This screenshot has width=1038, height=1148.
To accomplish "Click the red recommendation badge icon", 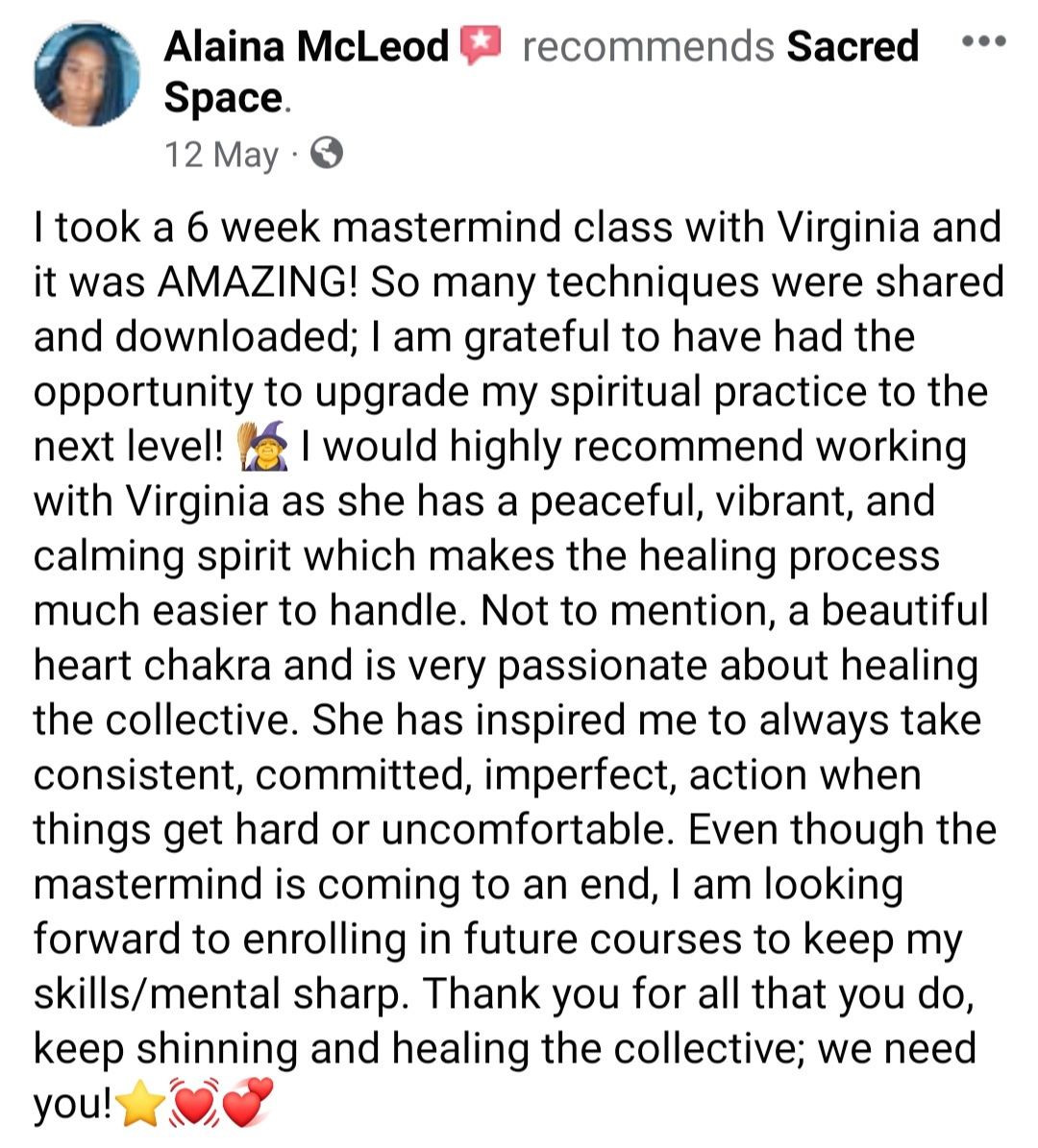I will (482, 46).
